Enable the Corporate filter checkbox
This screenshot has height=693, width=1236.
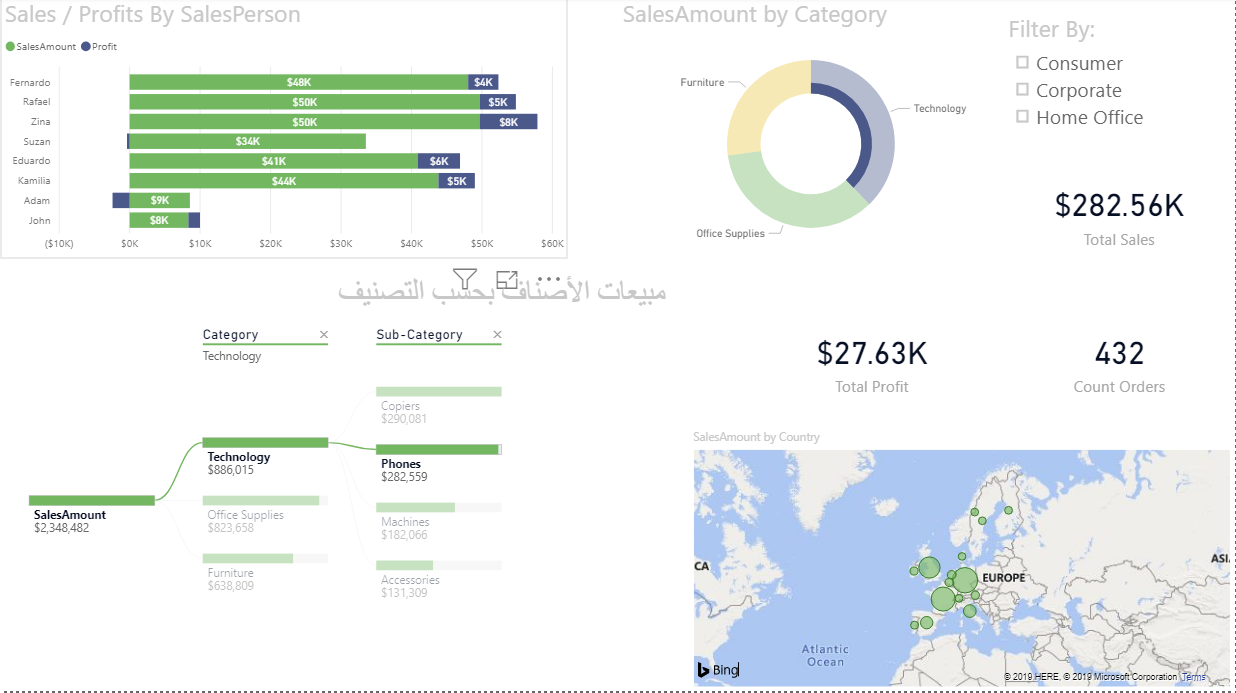click(1022, 90)
